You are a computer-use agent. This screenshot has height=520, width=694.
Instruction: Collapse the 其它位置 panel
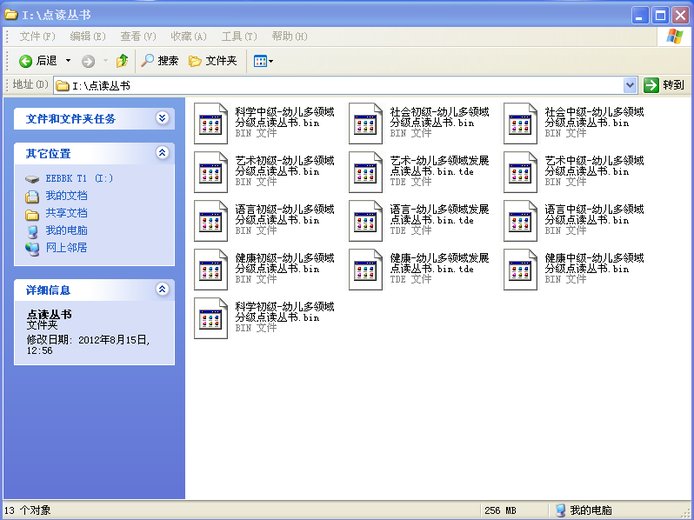click(163, 153)
